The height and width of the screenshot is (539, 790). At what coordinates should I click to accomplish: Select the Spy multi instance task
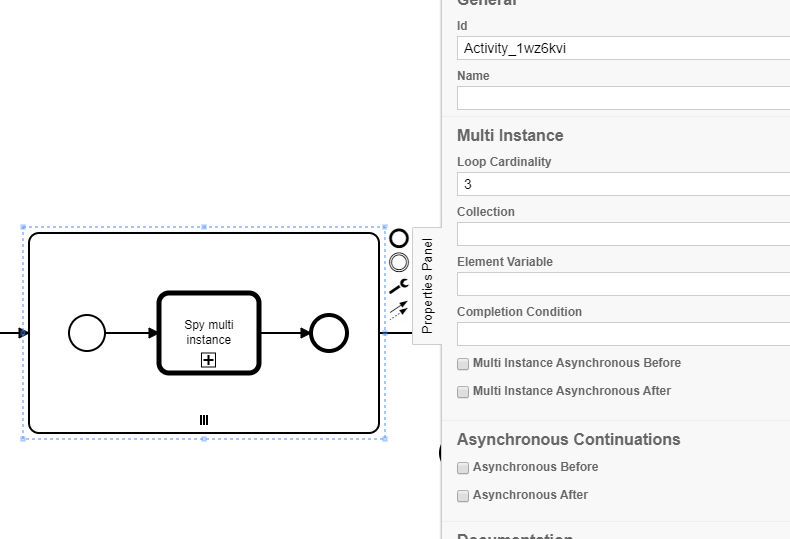coord(209,332)
